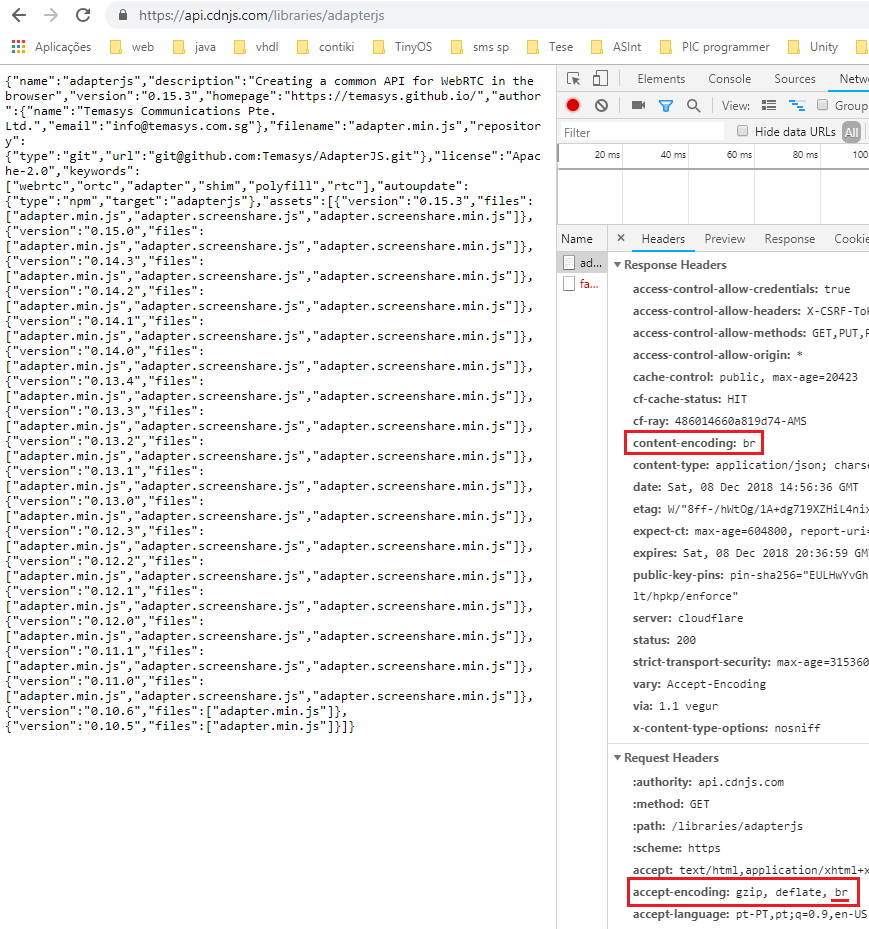Collapse the Request Headers section
Viewport: 869px width, 929px height.
[618, 757]
